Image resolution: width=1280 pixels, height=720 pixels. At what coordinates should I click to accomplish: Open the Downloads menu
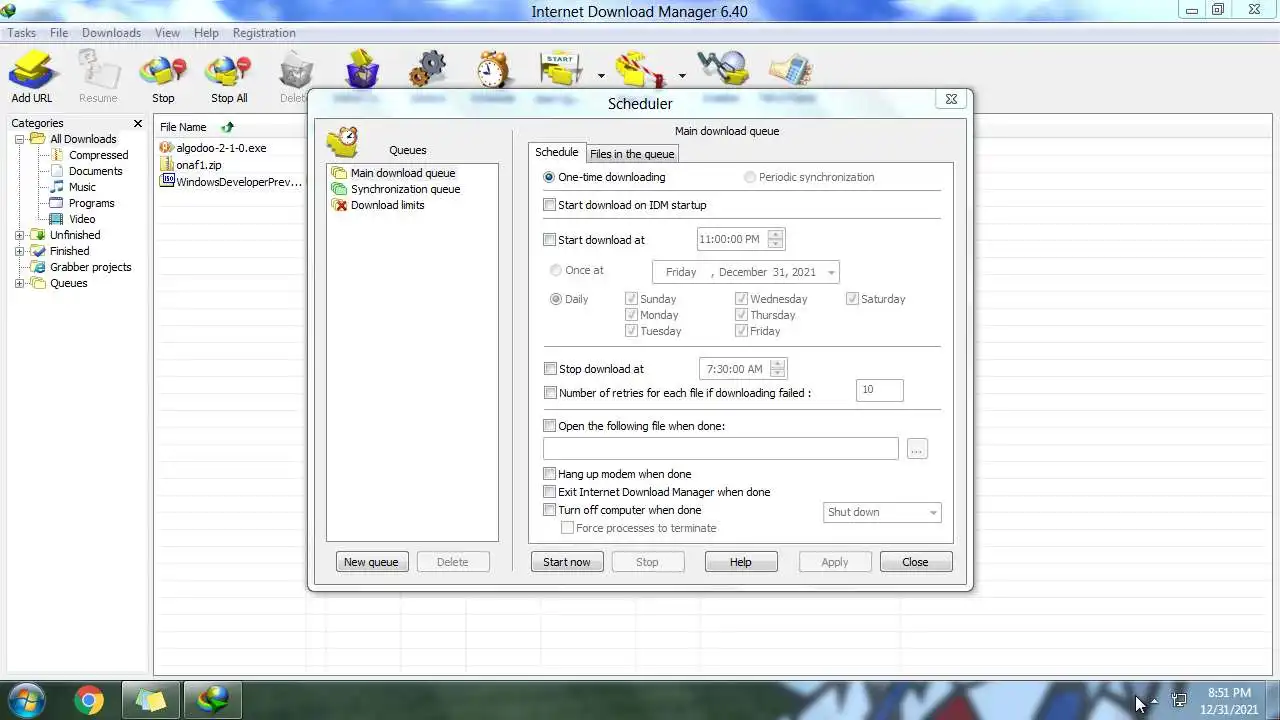point(111,33)
